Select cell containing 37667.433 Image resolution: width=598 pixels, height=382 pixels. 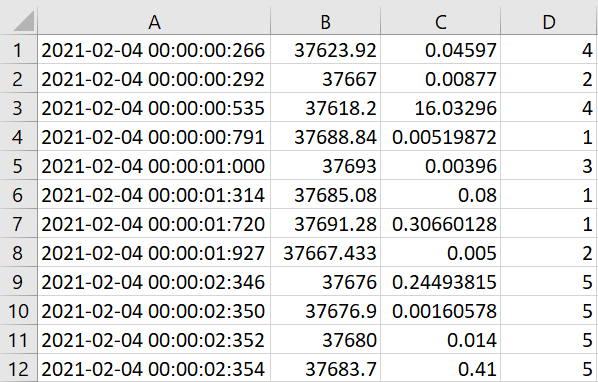point(325,252)
